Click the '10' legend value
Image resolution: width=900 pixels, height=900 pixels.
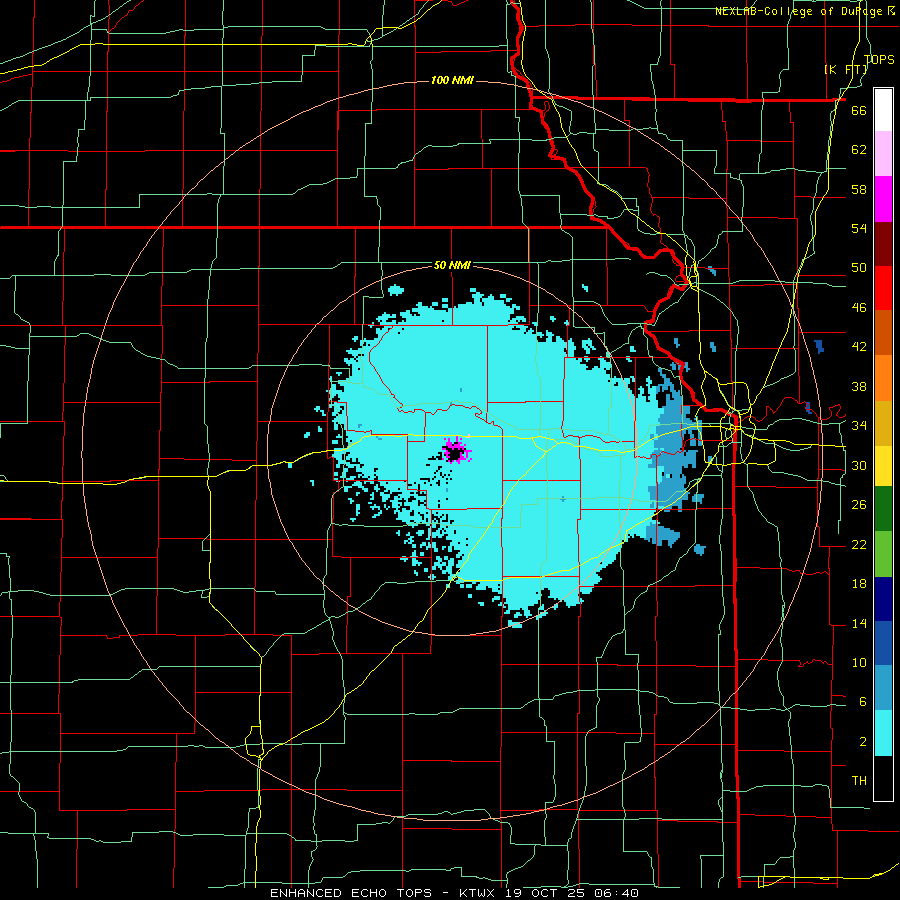[x=859, y=662]
